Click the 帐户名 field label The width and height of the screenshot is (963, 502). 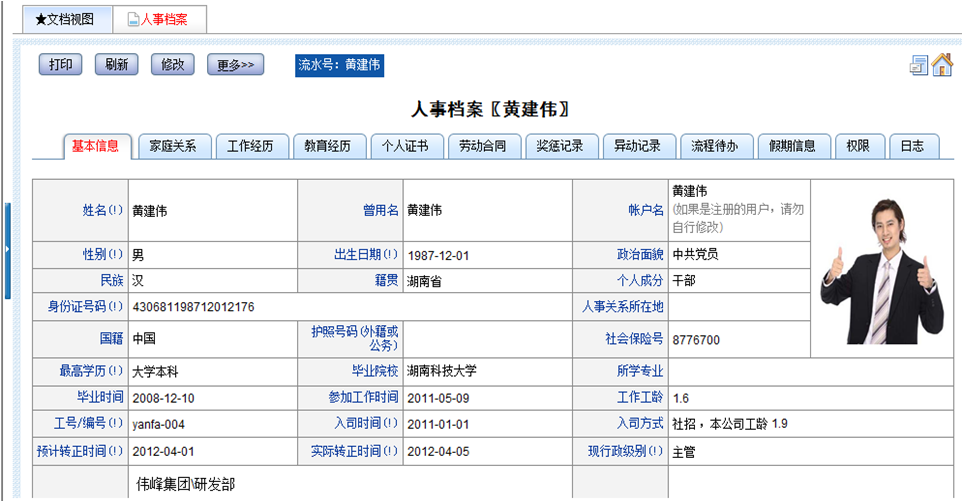point(646,210)
